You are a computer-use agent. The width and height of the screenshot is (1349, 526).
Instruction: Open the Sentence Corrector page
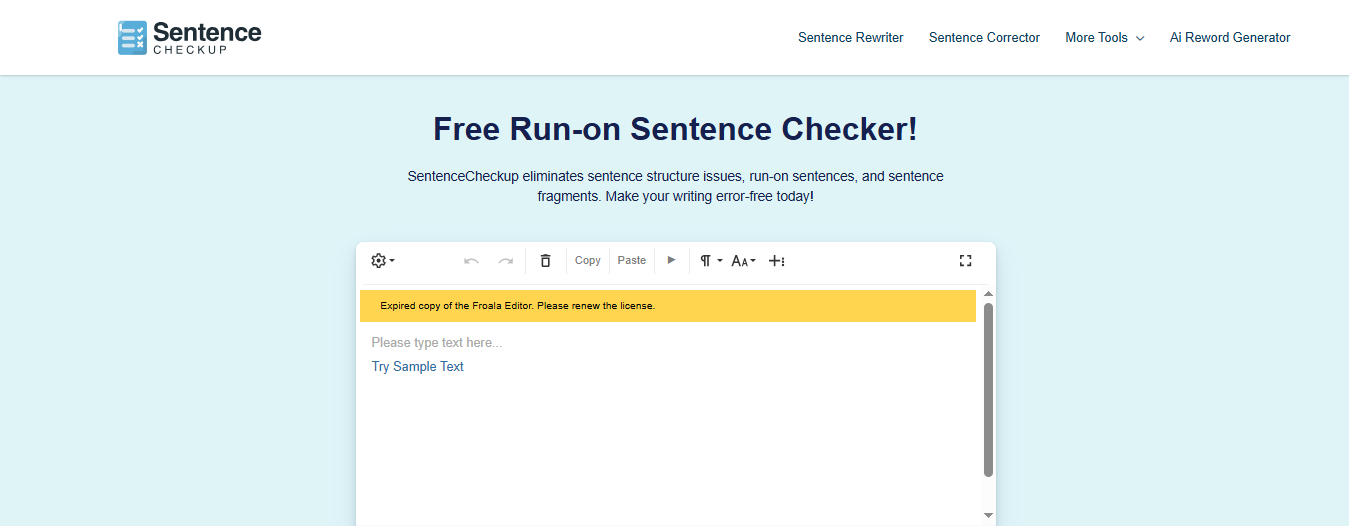[x=984, y=38]
